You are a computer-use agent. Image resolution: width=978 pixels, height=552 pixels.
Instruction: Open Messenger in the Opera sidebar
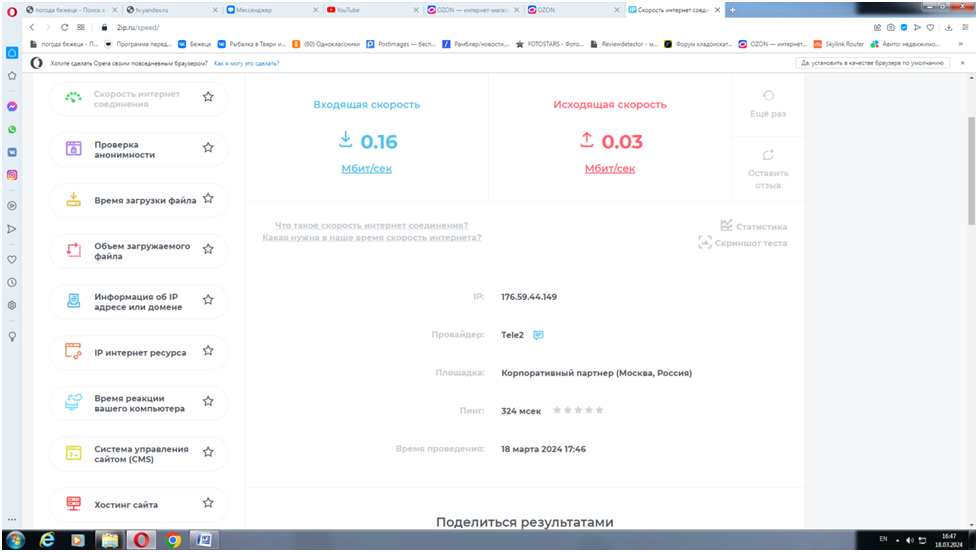pyautogui.click(x=12, y=106)
